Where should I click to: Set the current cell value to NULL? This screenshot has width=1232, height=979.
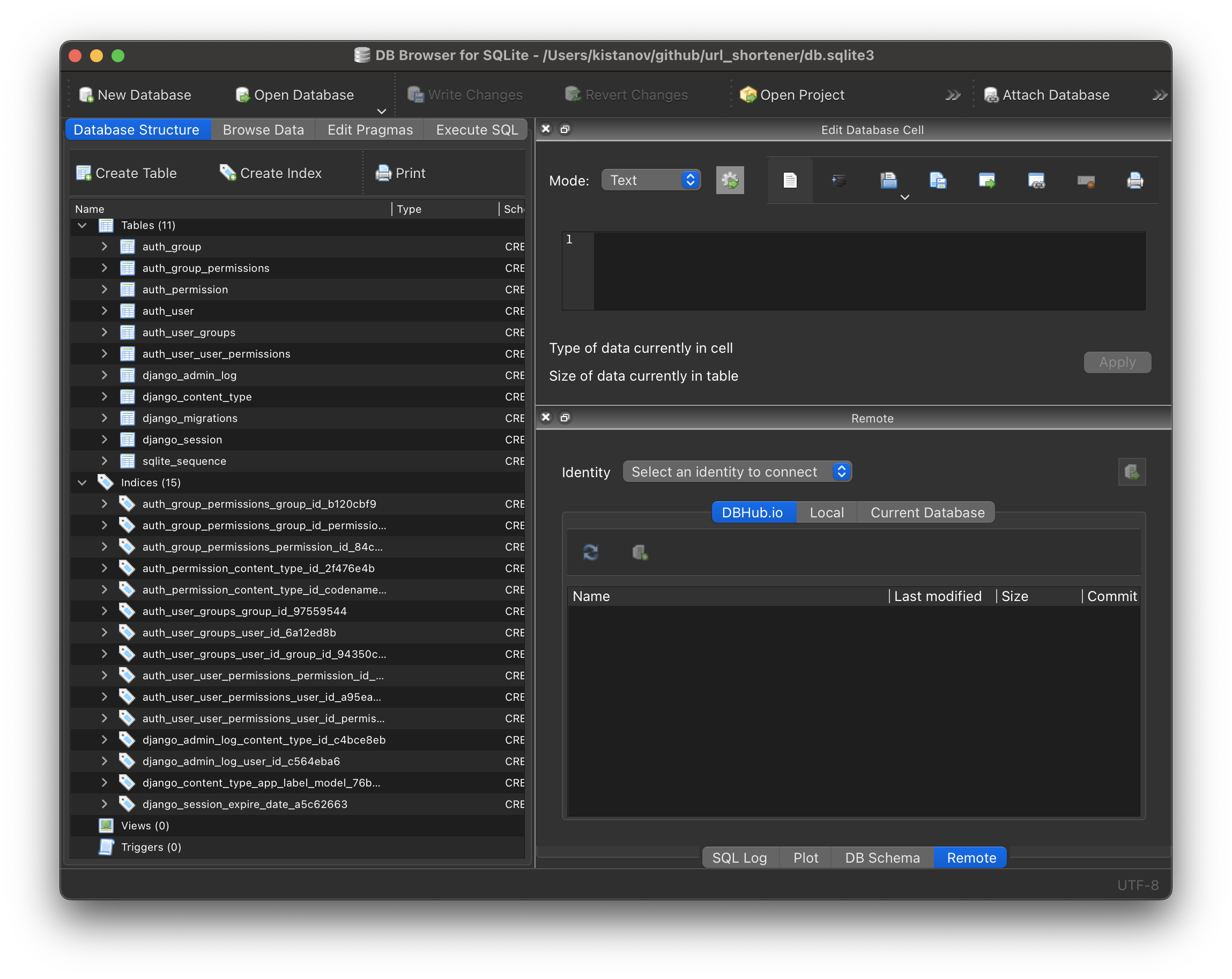coord(1085,180)
